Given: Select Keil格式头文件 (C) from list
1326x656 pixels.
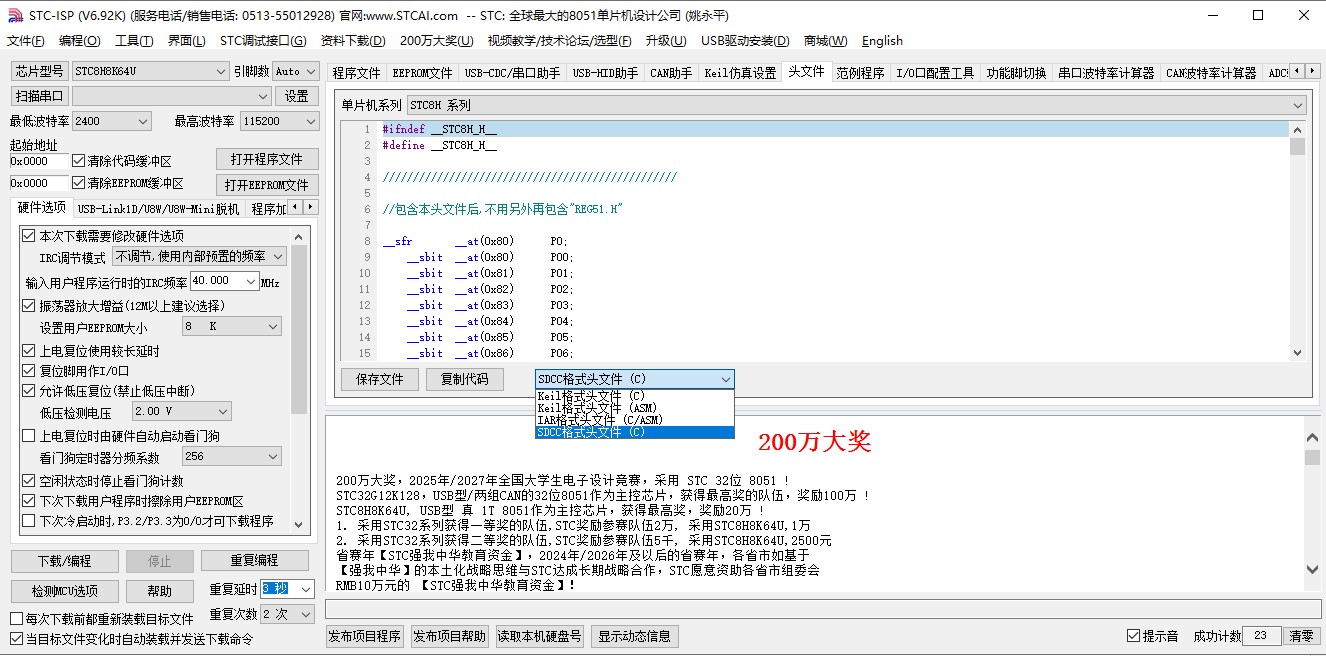Looking at the screenshot, I should tap(635, 396).
